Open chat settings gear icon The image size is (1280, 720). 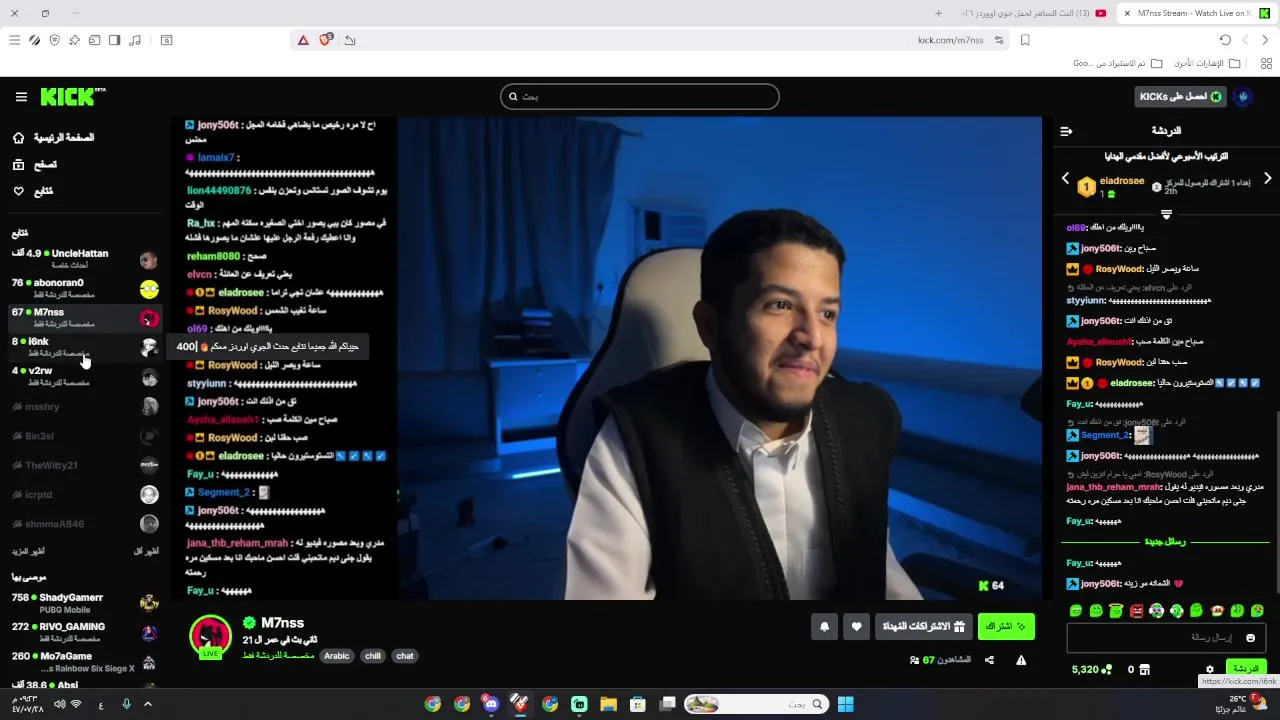pos(1210,669)
